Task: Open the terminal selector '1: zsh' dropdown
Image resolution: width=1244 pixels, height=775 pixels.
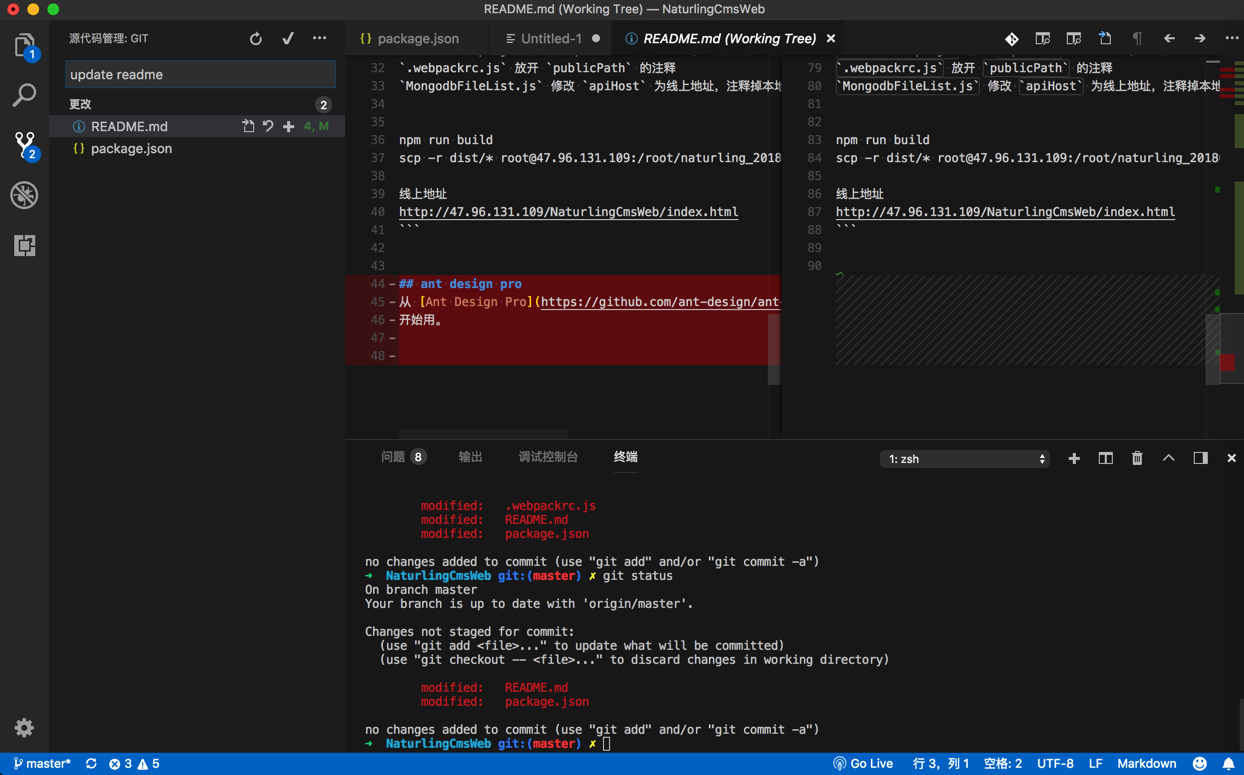Action: (x=965, y=459)
